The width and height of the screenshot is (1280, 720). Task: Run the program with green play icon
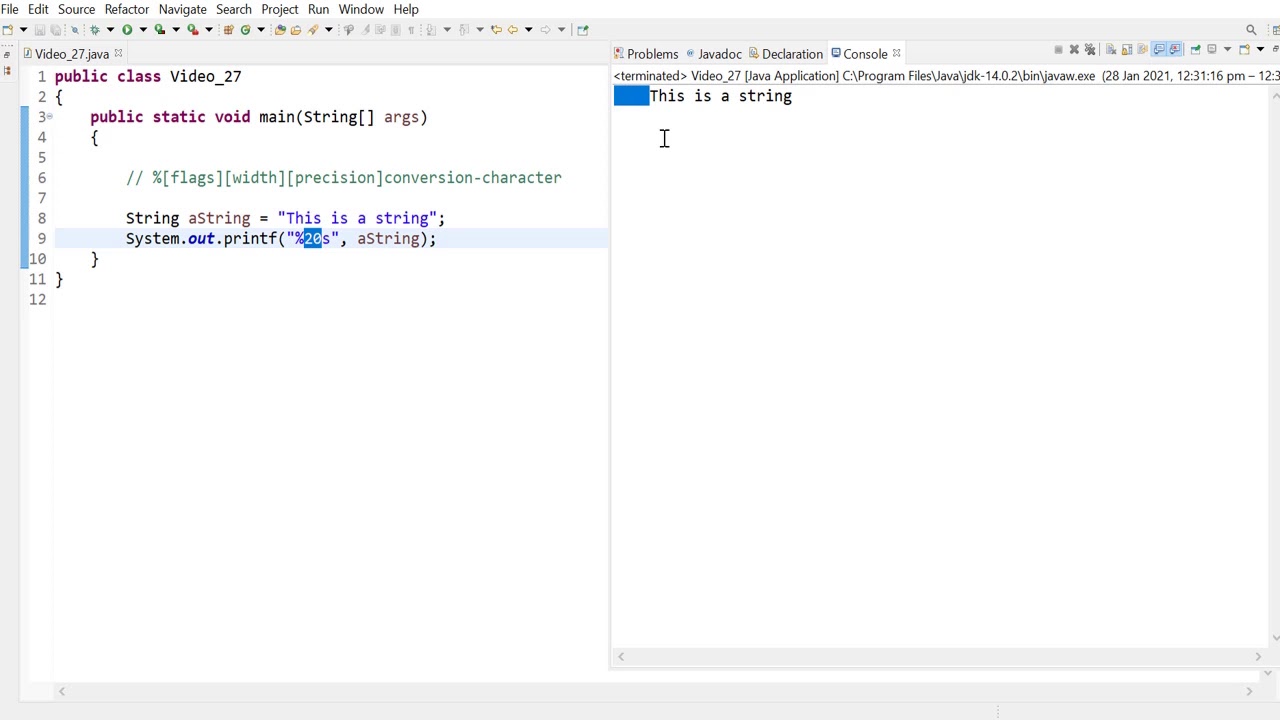click(x=127, y=29)
